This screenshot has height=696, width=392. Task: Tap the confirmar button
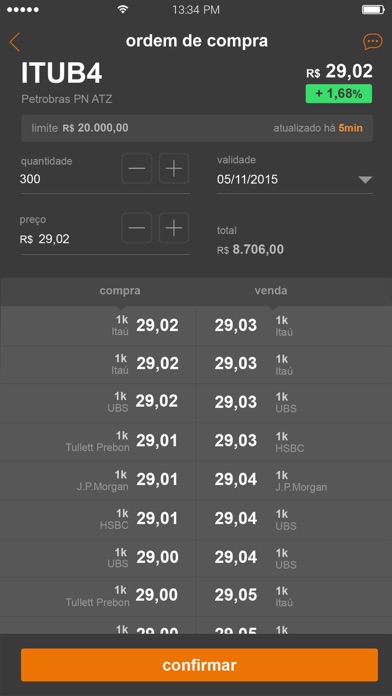tap(199, 665)
